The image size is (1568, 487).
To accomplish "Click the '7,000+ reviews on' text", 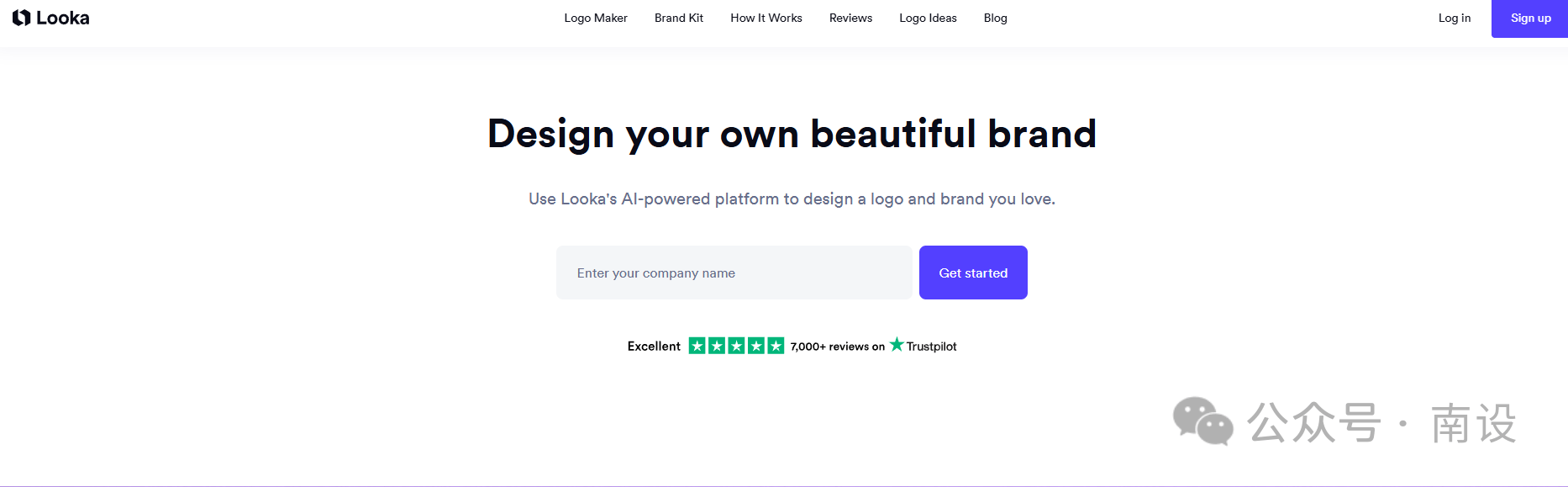I will (837, 347).
